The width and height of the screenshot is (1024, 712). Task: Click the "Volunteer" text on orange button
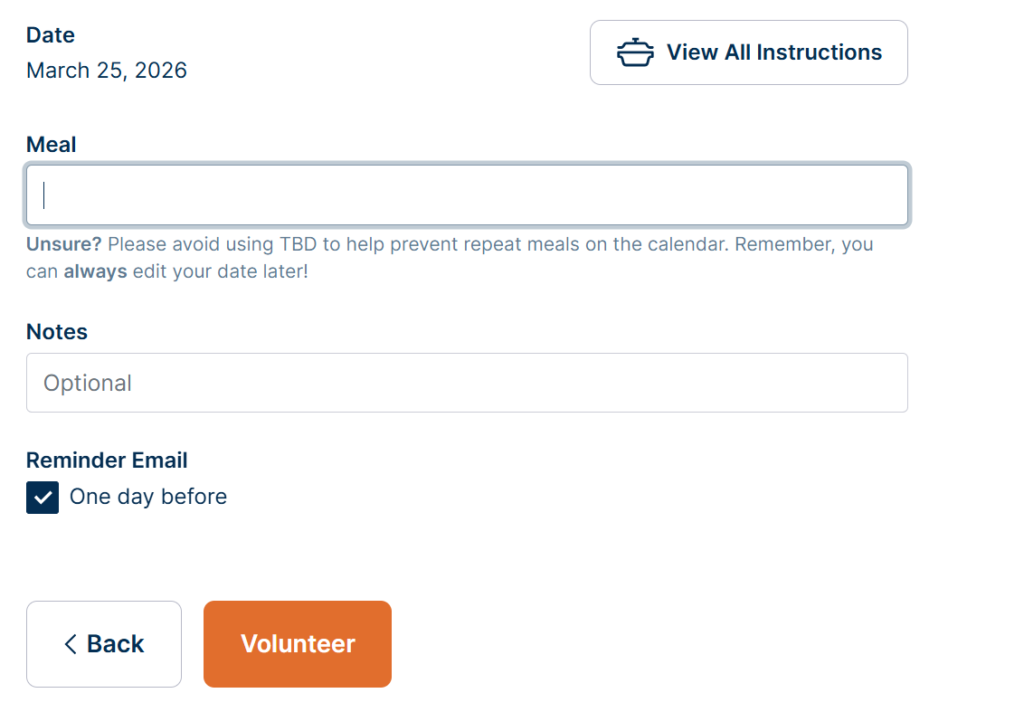298,644
